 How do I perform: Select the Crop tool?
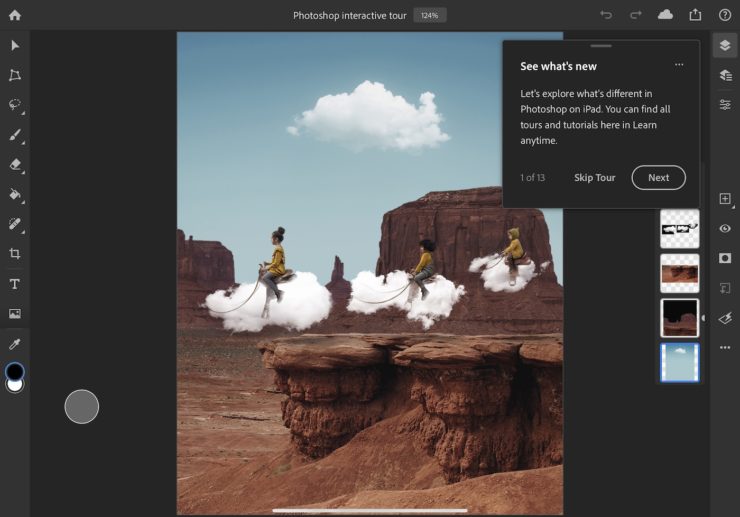point(15,254)
